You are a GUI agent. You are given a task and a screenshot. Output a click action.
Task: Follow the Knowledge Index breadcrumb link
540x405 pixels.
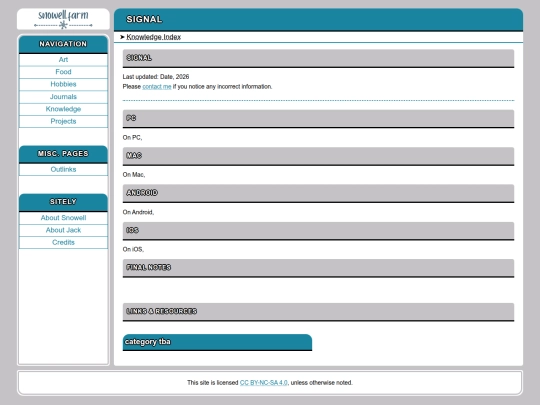point(154,37)
